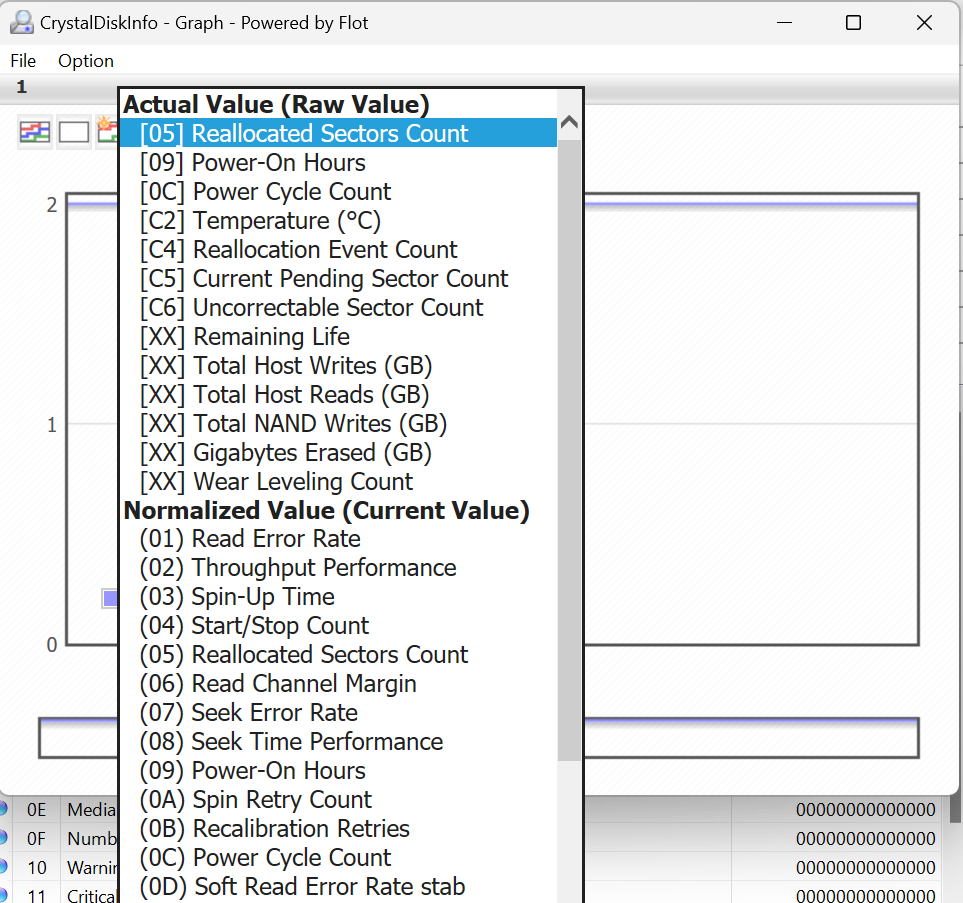Click the CrystalDiskInfo app icon in title bar
Viewport: 963px width, 903px height.
(21, 23)
